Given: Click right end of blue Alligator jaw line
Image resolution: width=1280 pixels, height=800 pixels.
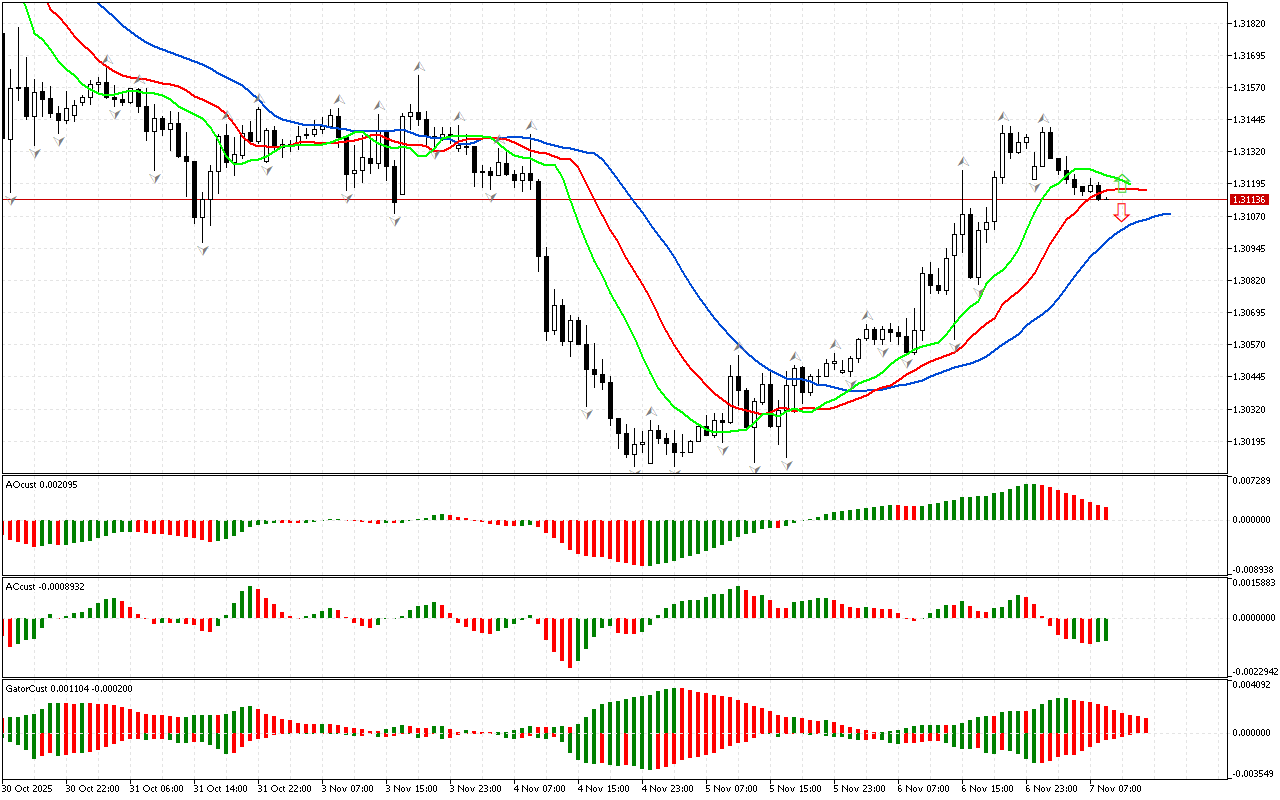Looking at the screenshot, I should click(1168, 214).
